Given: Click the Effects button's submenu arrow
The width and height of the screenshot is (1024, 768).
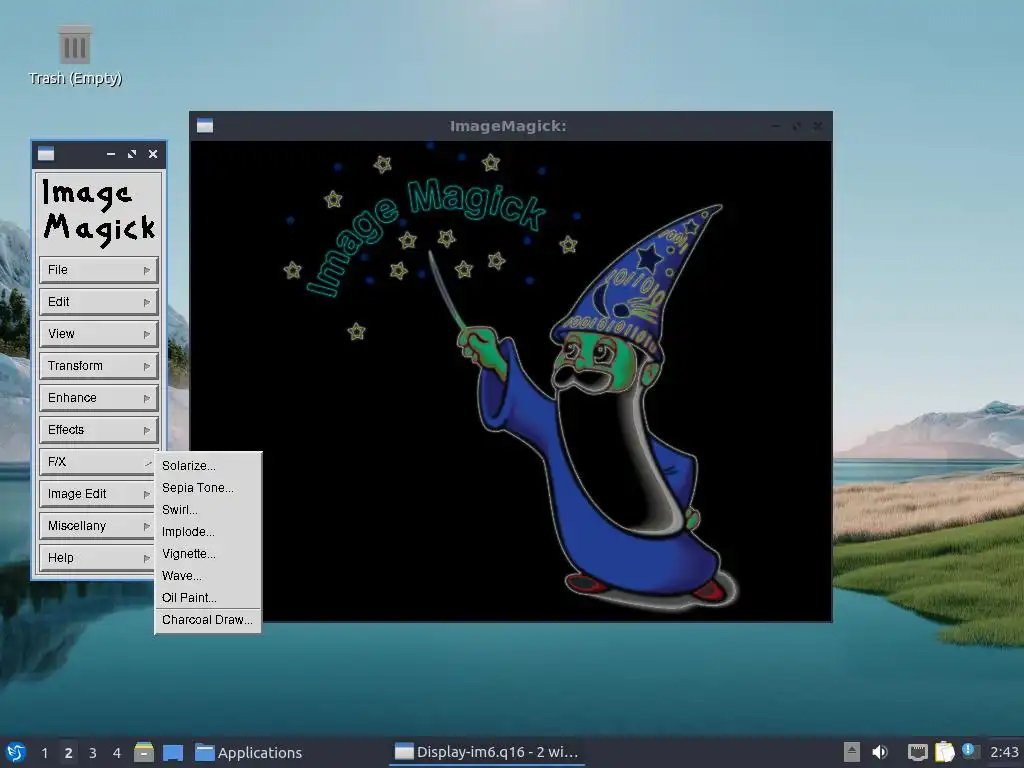Looking at the screenshot, I should tap(147, 430).
